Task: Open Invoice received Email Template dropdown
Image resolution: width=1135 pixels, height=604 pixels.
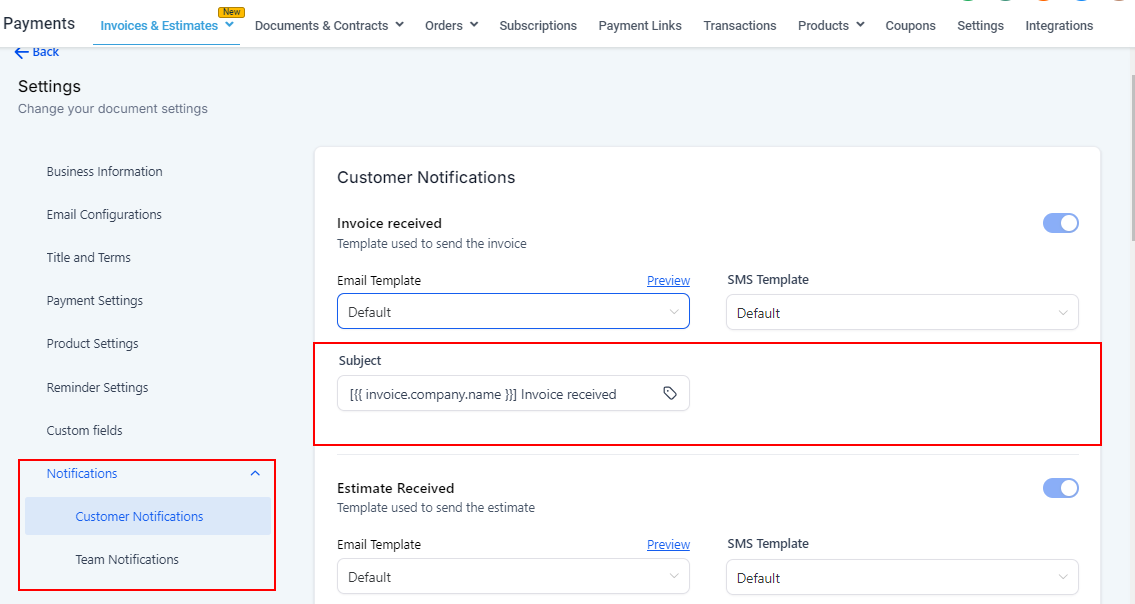Action: tap(513, 311)
